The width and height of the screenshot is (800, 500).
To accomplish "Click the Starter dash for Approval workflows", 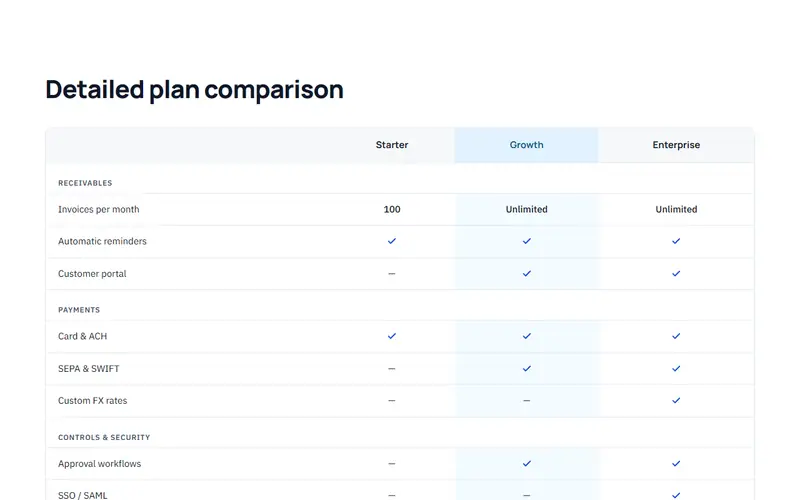I will [x=391, y=463].
